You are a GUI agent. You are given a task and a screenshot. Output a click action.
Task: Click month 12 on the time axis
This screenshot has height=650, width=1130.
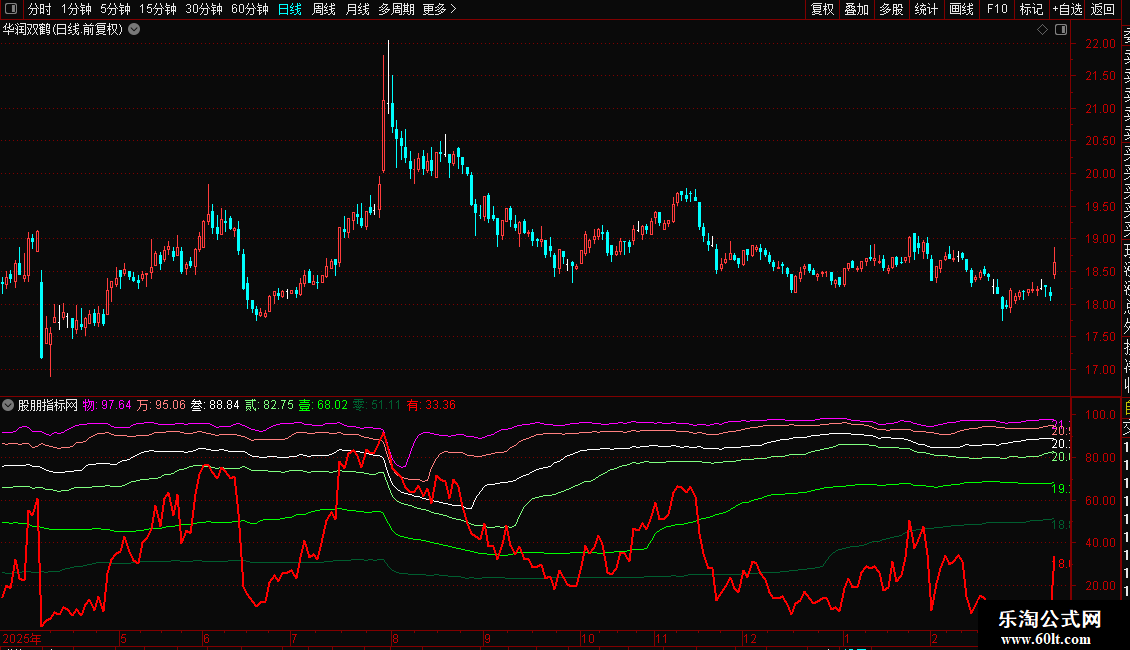tap(750, 638)
